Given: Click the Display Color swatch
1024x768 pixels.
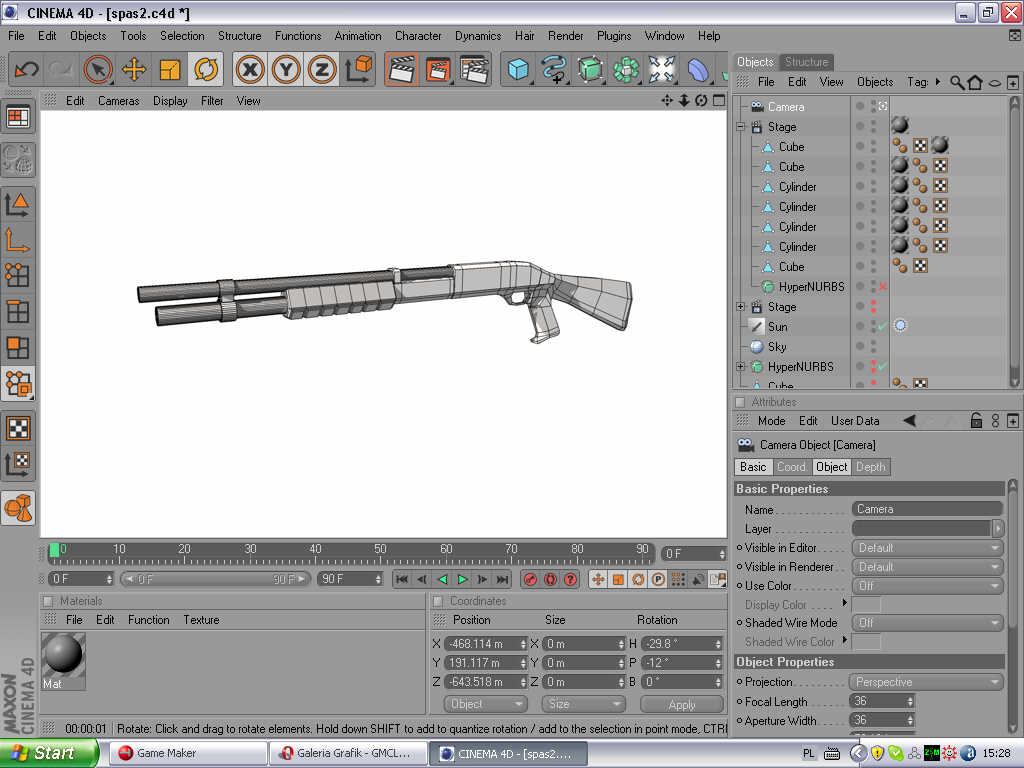Looking at the screenshot, I should click(x=866, y=605).
